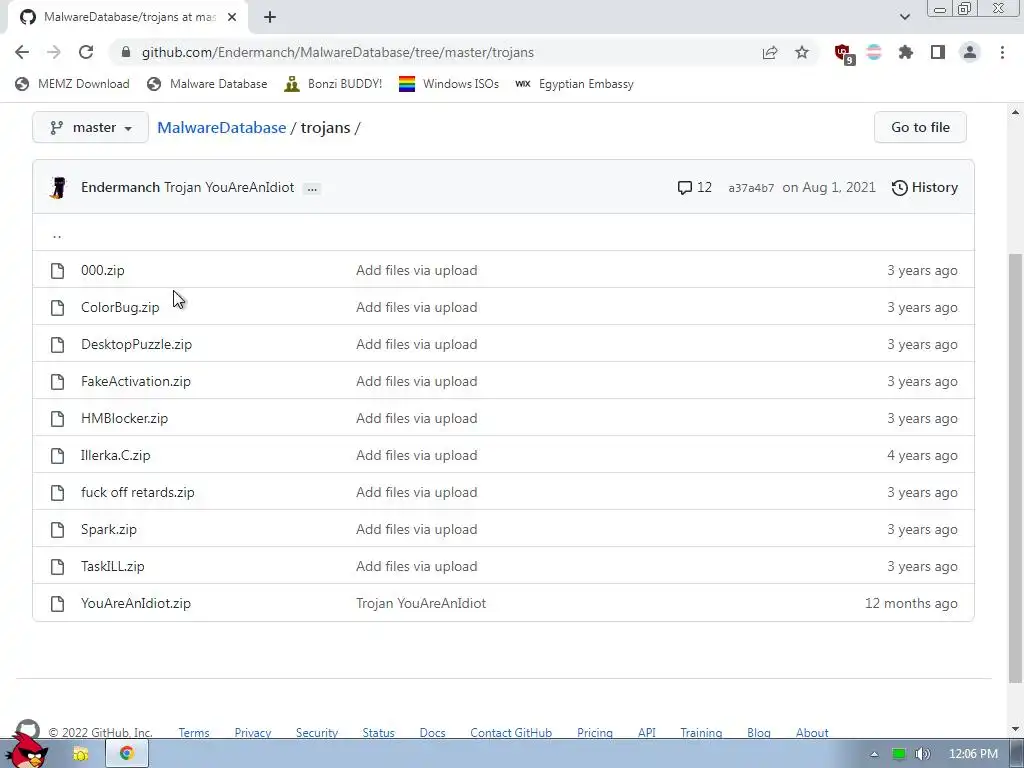Screen dimensions: 1024x768
Task: Click '12 months ago' timestamp
Action: (911, 603)
